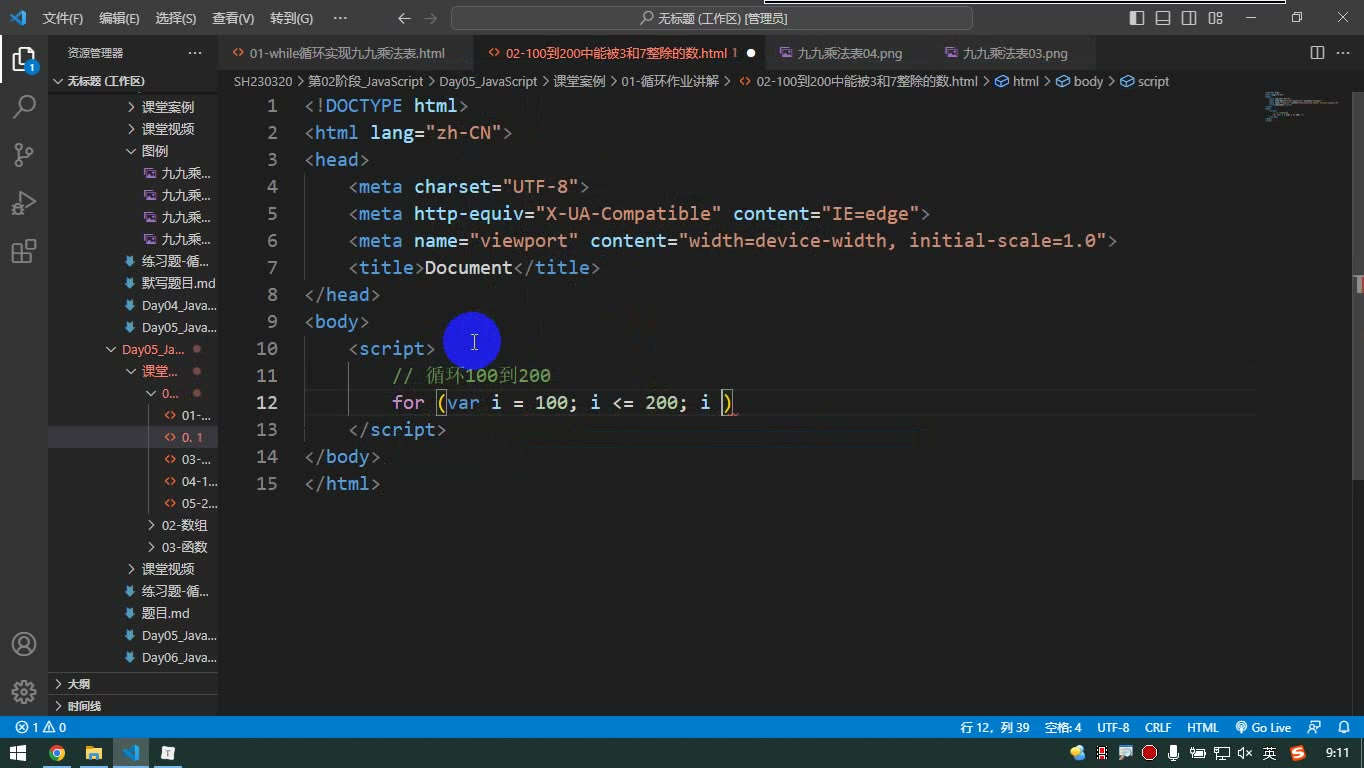
Task: Click 行 12, 列 39 cursor position
Action: pos(994,728)
